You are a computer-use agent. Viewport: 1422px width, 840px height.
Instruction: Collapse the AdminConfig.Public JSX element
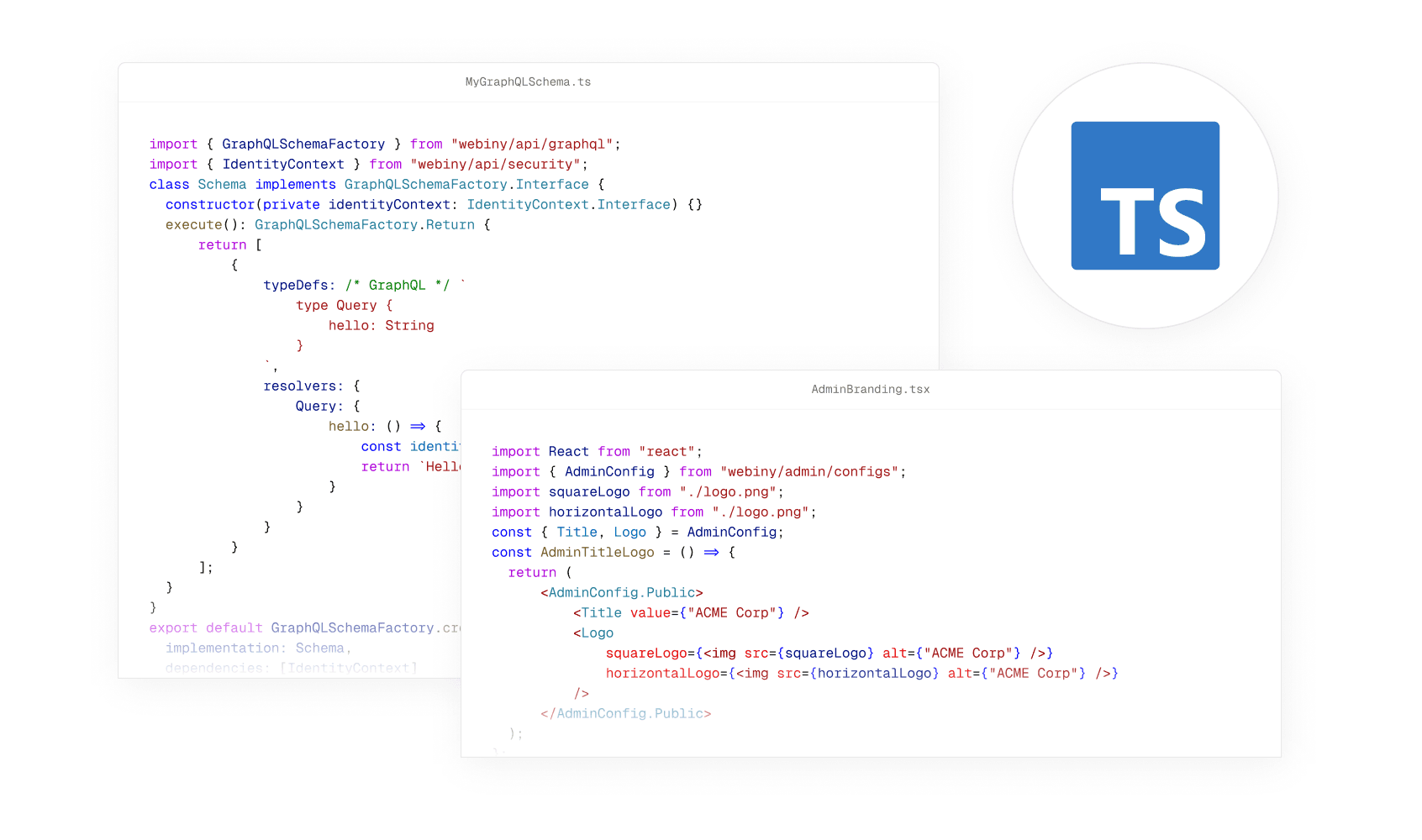[x=622, y=592]
